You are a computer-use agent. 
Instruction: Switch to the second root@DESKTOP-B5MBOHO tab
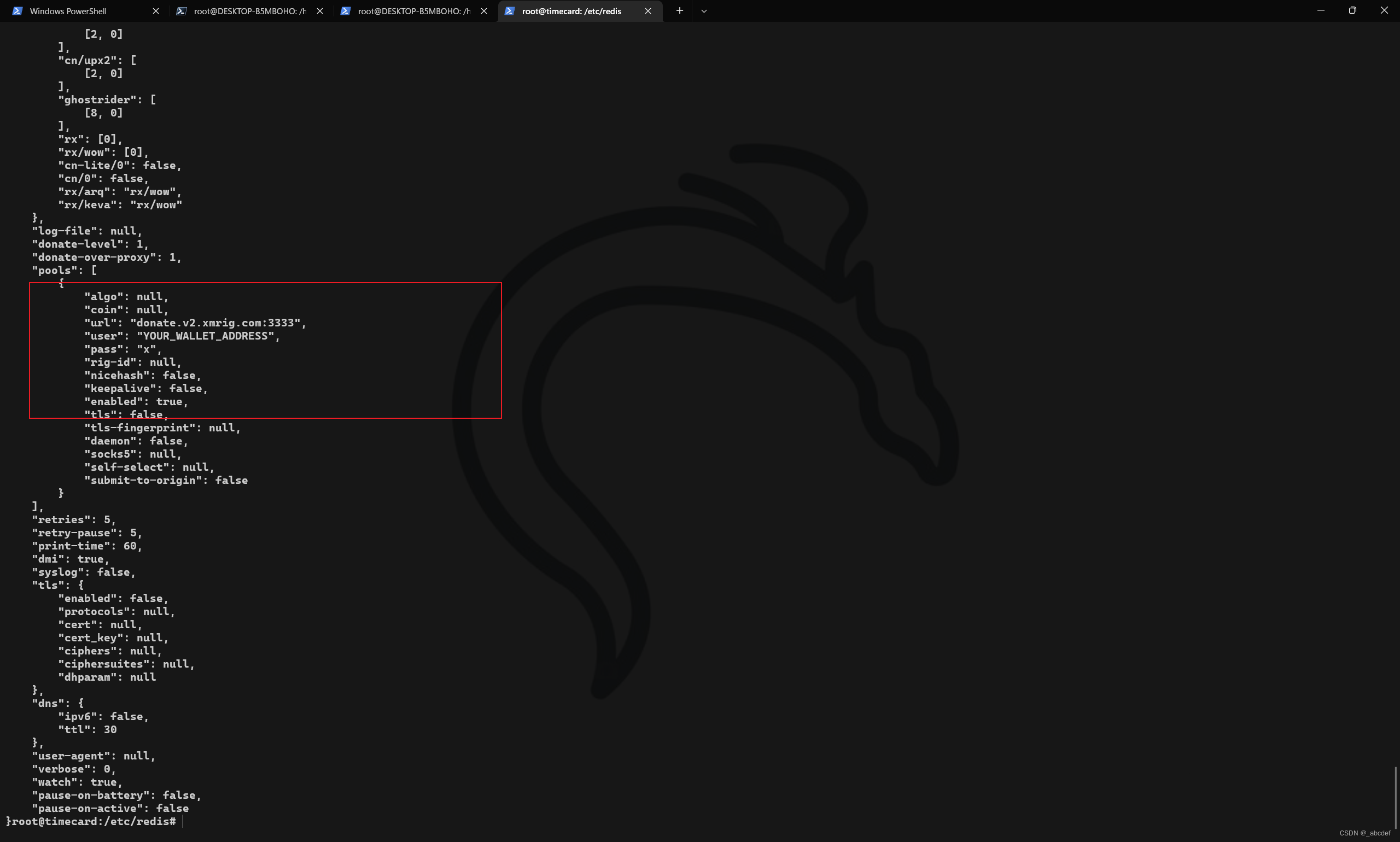pyautogui.click(x=413, y=11)
